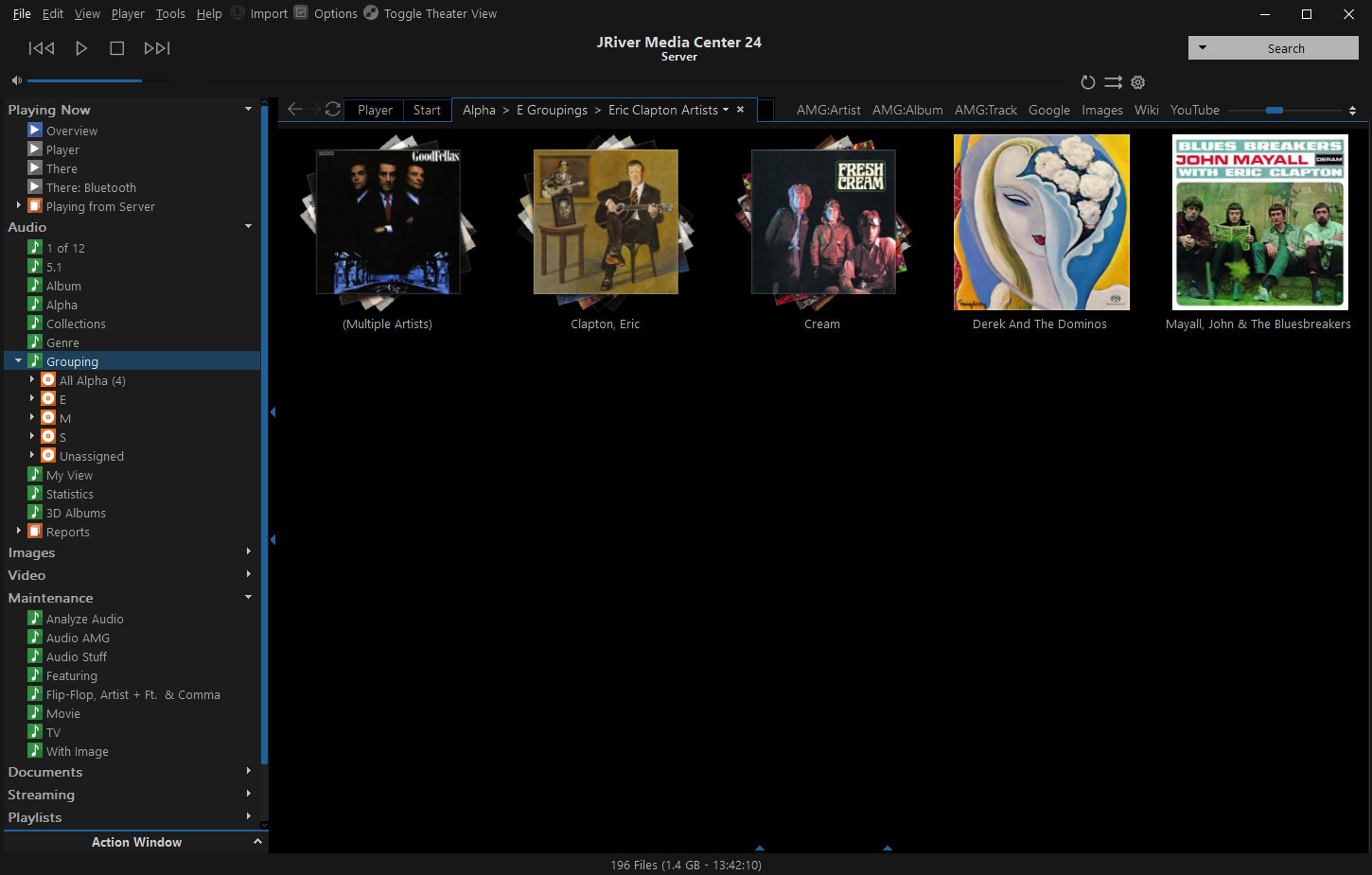Mute audio with the speaker icon

tap(16, 81)
